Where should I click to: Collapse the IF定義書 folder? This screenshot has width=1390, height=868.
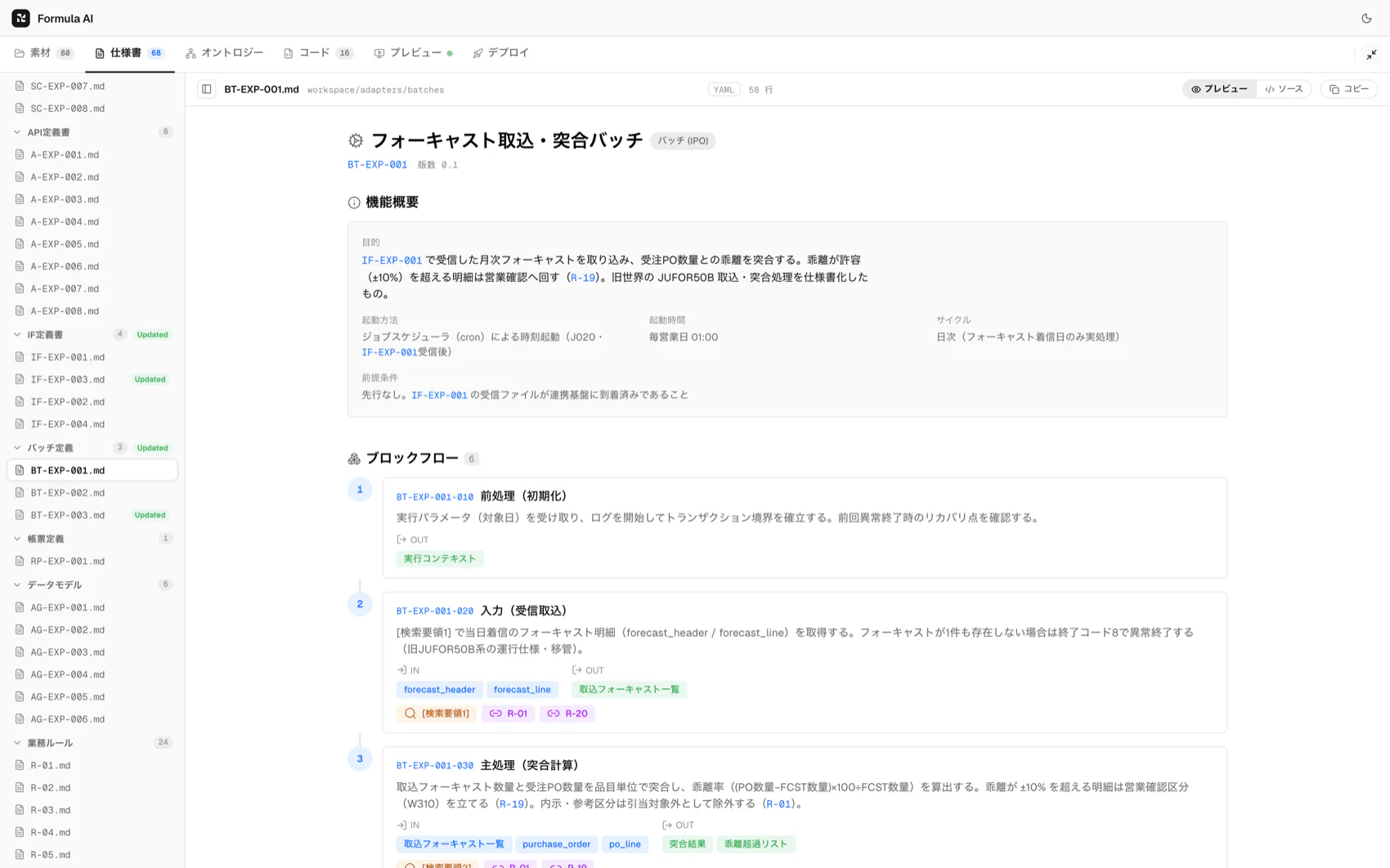[x=17, y=334]
